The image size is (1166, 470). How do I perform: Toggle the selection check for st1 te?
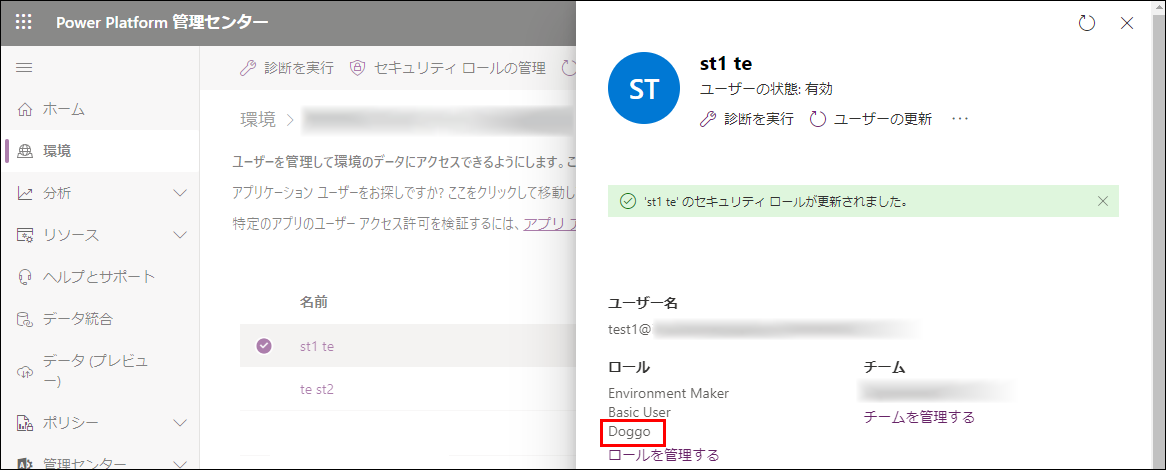click(x=264, y=346)
